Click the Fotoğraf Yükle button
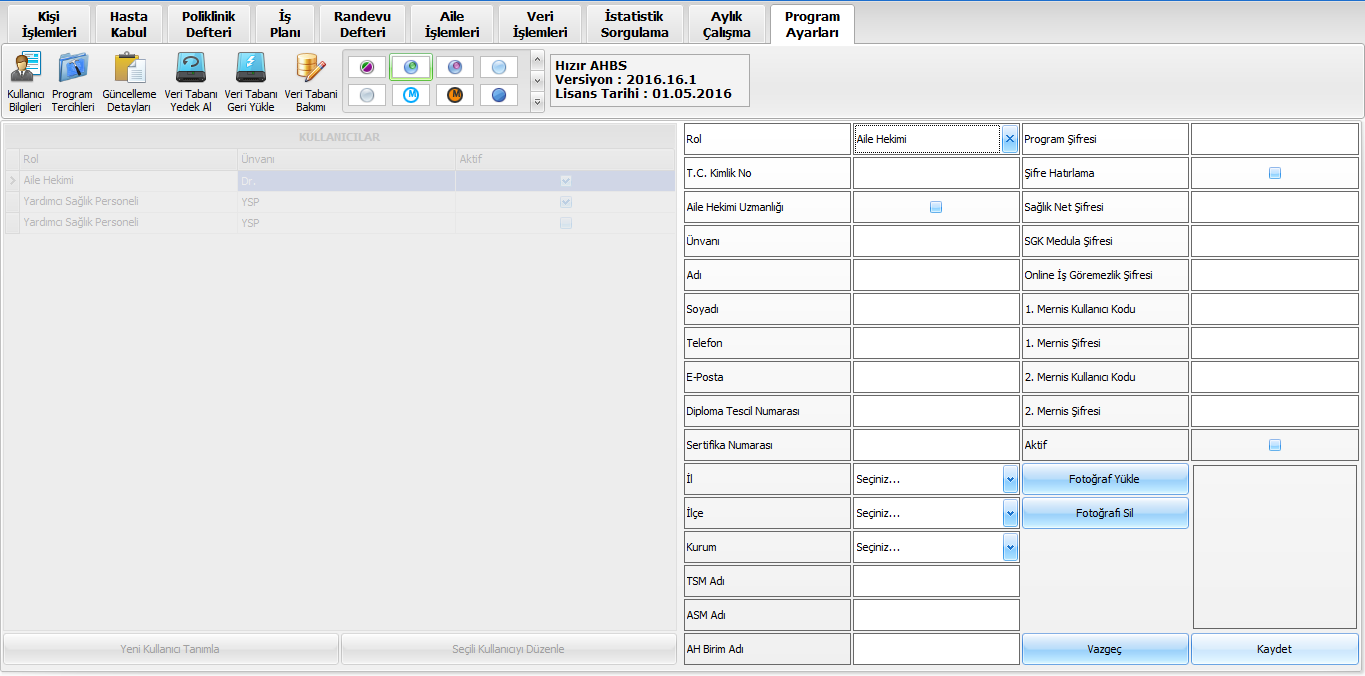Screen dimensions: 1365x676 [1105, 479]
